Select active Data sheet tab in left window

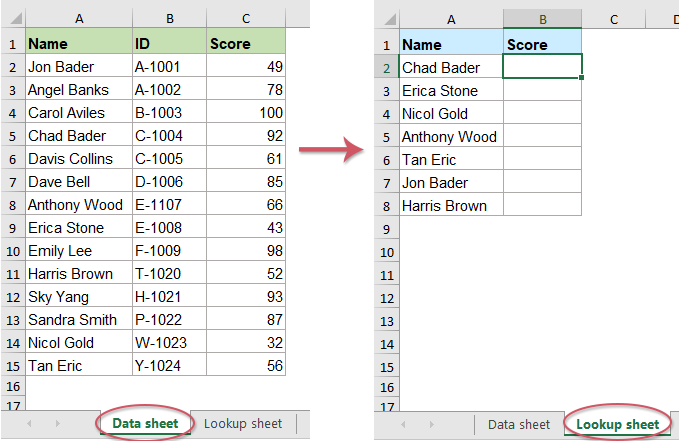144,424
